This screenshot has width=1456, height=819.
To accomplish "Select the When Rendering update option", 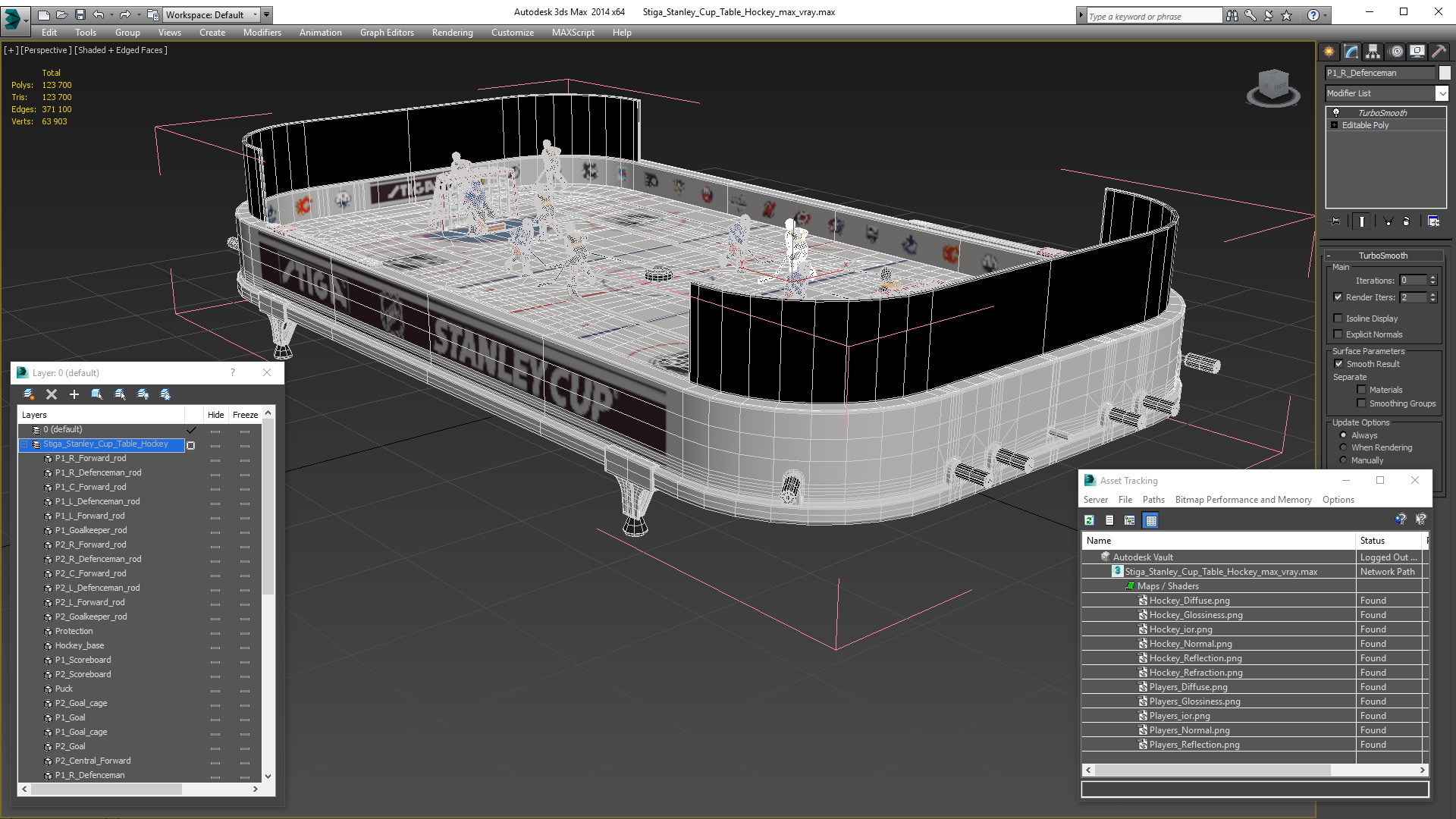I will click(1344, 447).
